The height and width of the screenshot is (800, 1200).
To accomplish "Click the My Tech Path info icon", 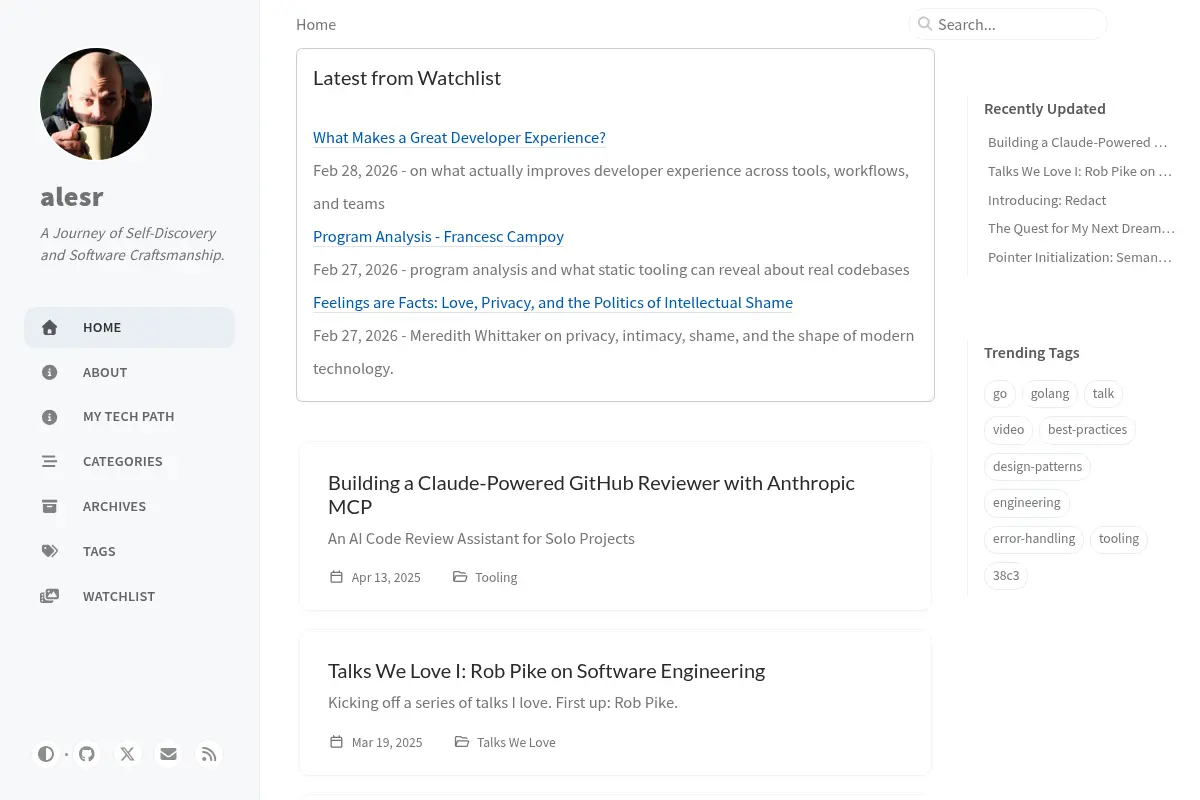I will 49,417.
